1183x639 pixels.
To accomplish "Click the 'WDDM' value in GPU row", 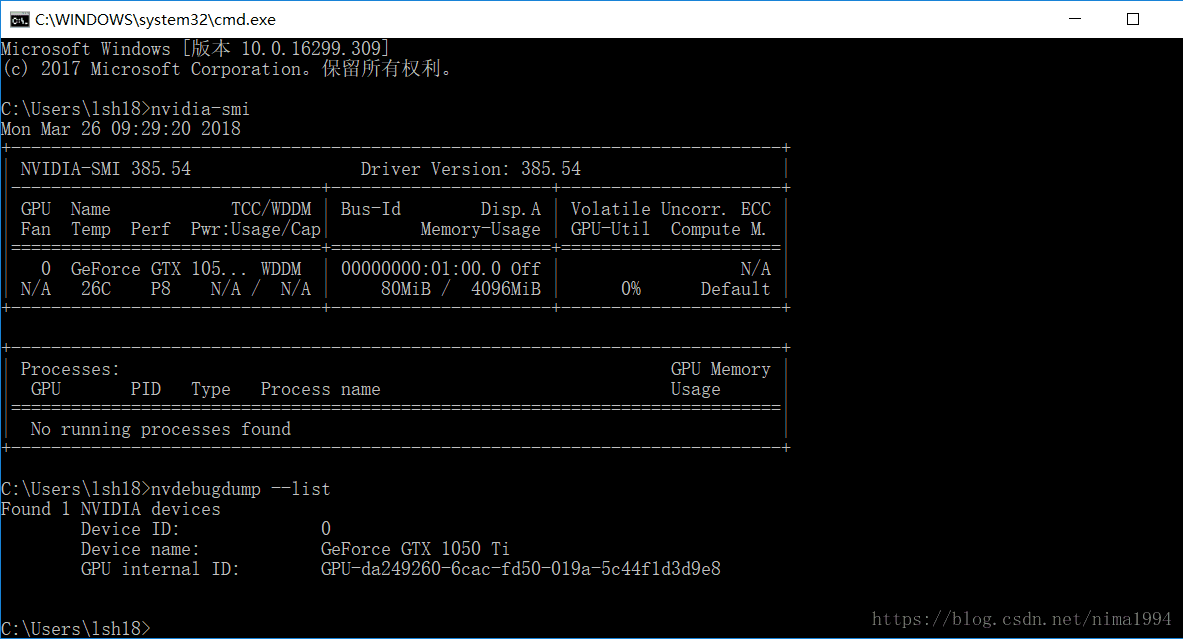I will (281, 269).
